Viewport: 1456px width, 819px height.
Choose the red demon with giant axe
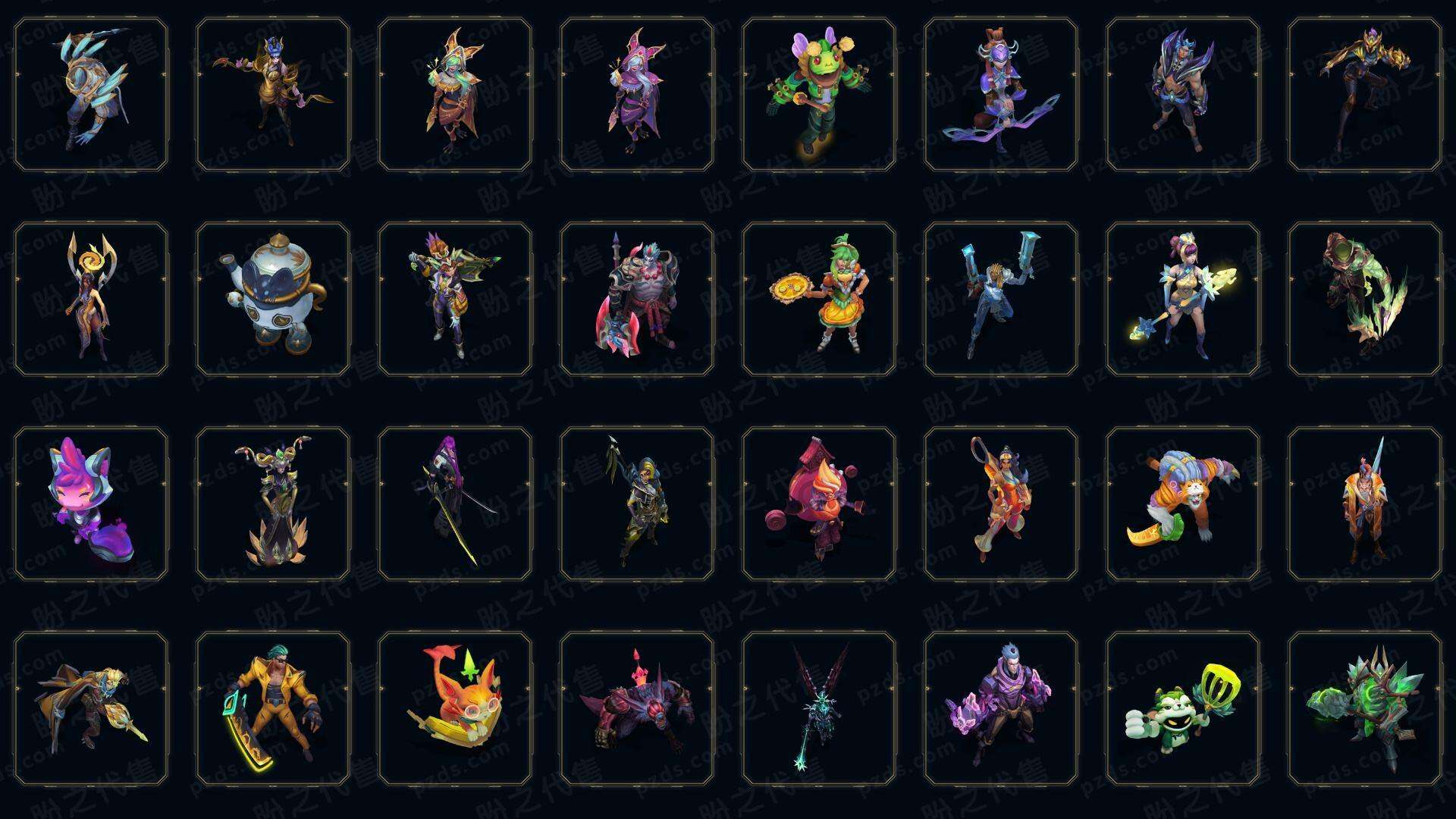pyautogui.click(x=637, y=299)
